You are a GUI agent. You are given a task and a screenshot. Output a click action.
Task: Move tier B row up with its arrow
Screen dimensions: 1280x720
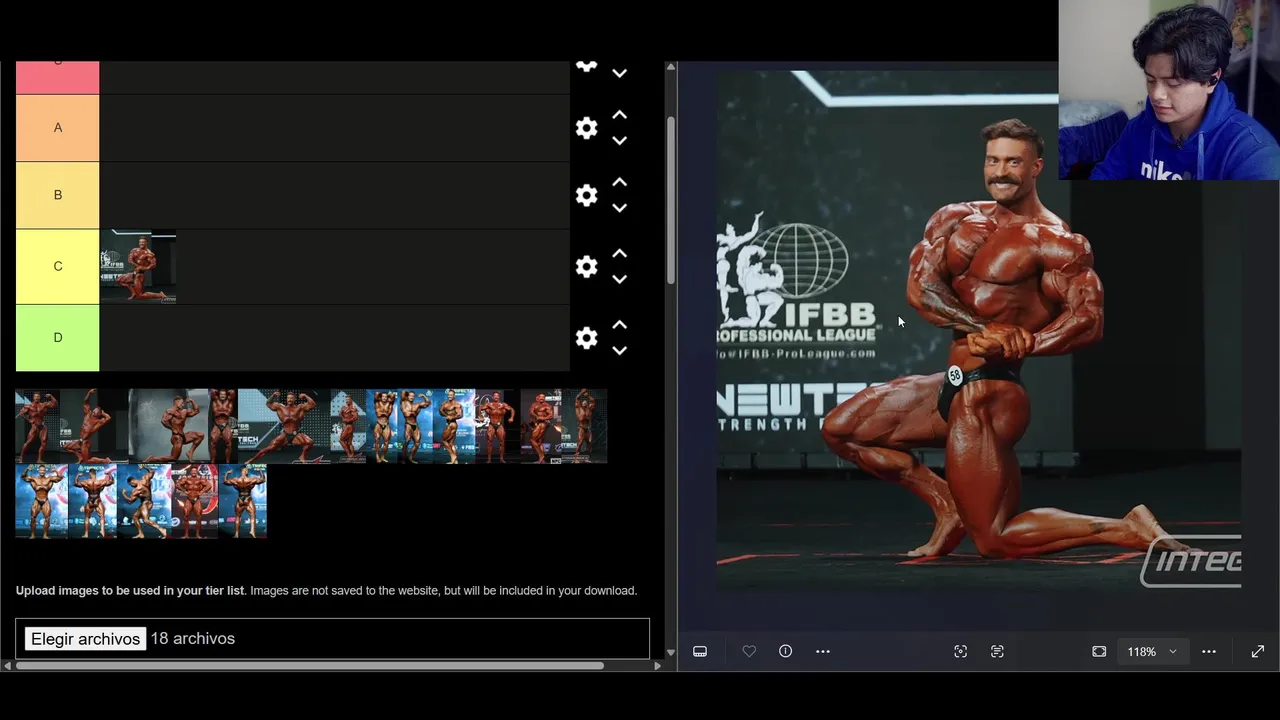[619, 182]
